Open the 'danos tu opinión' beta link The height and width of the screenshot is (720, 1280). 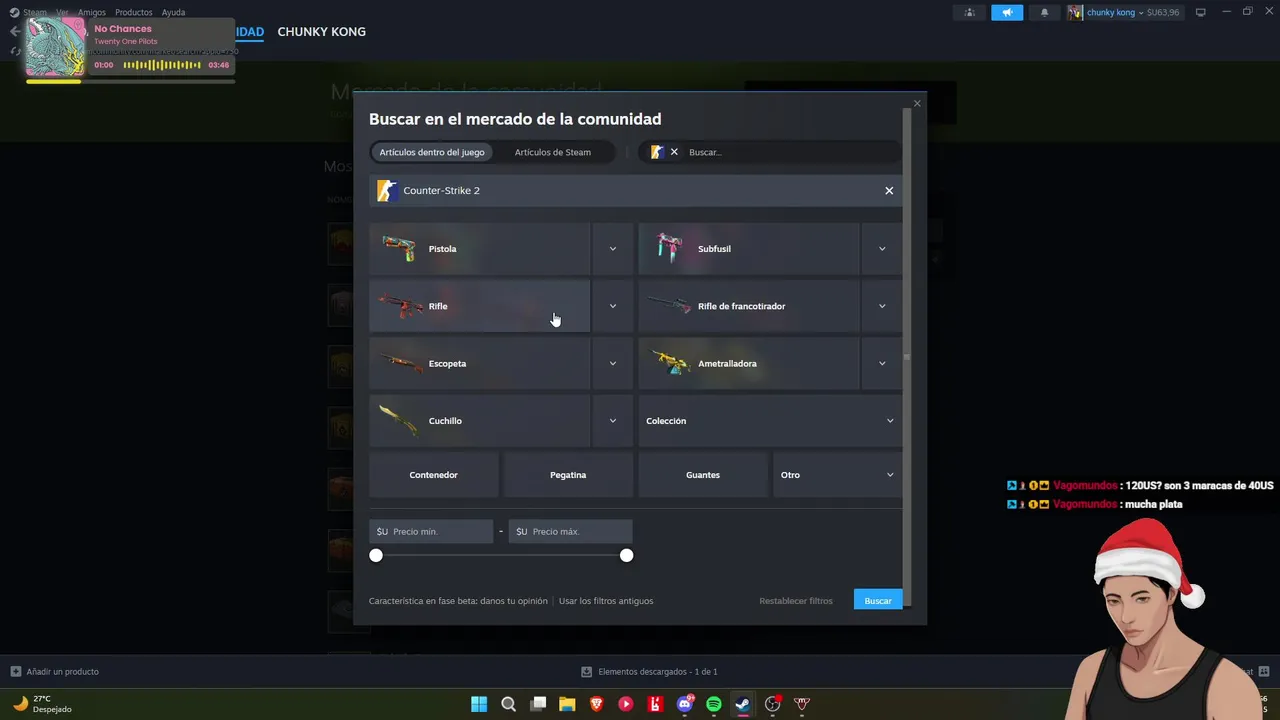point(514,601)
